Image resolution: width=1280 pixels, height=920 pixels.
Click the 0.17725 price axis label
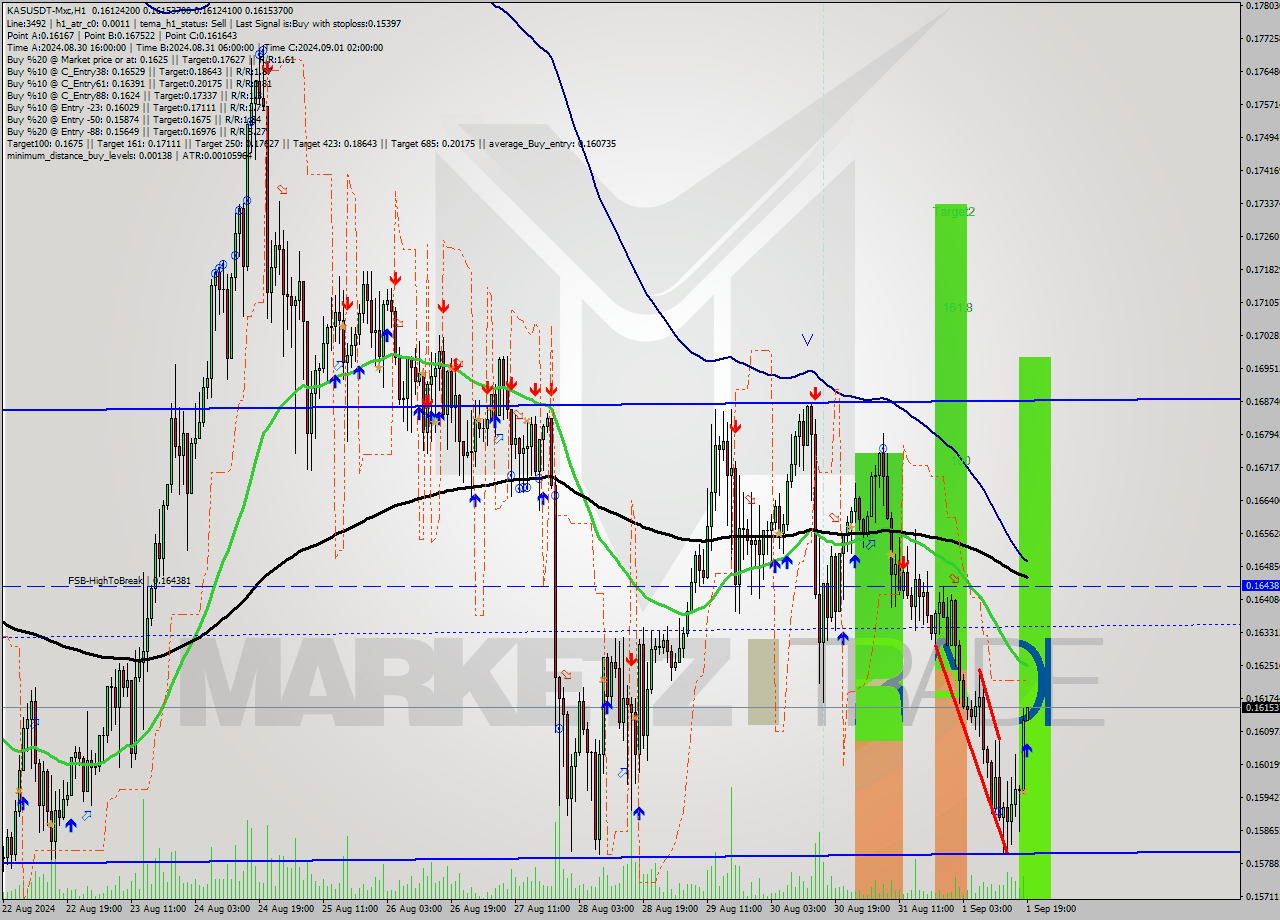[1261, 38]
